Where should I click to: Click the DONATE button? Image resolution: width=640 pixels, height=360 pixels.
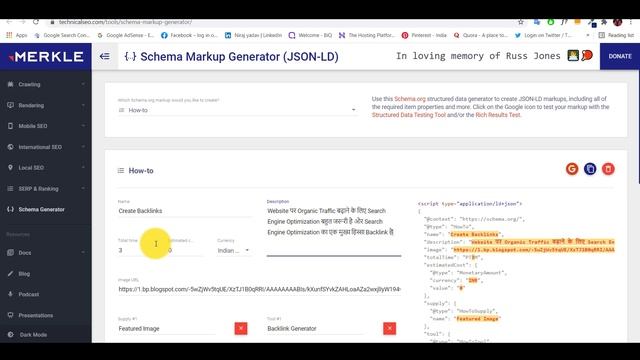[x=620, y=56]
